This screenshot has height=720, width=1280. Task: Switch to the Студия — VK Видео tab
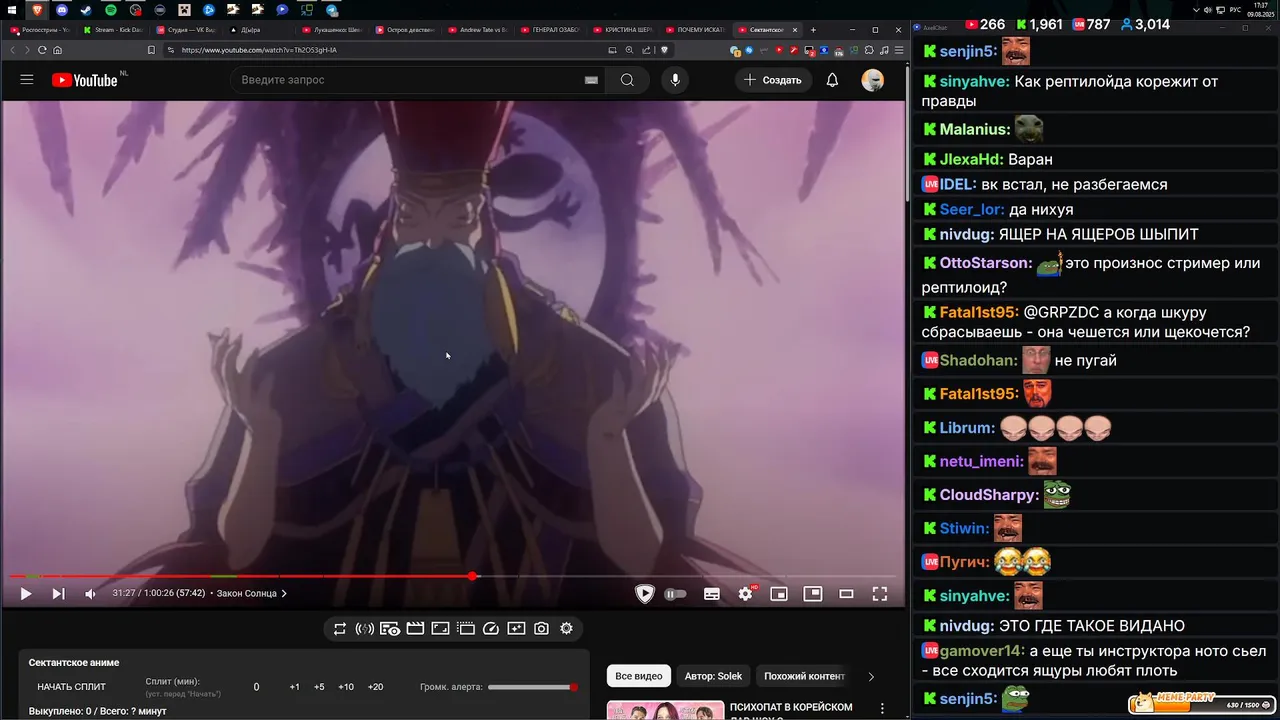pyautogui.click(x=186, y=30)
